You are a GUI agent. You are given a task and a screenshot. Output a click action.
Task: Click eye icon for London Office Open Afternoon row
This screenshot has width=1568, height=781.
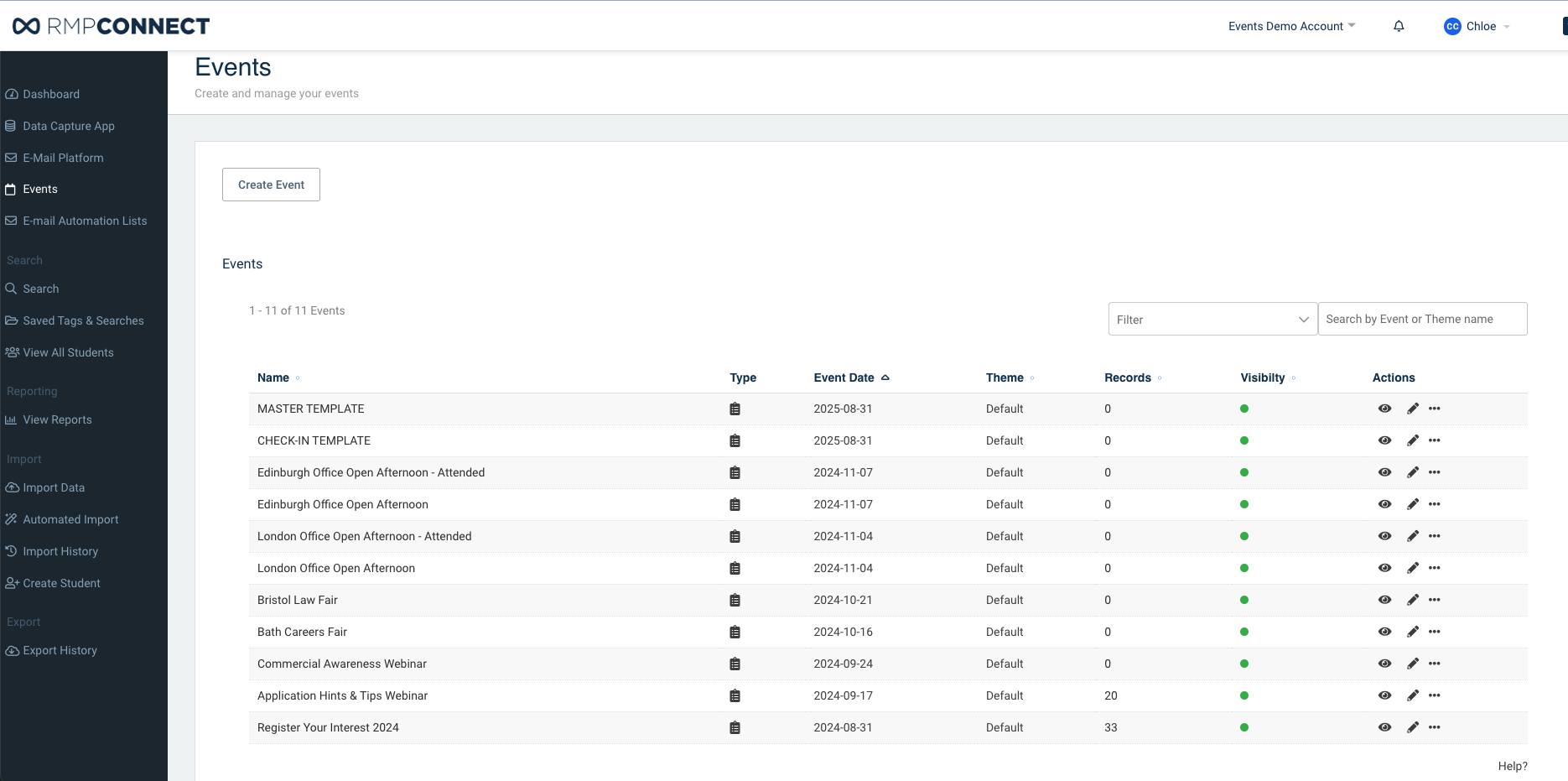(x=1384, y=568)
